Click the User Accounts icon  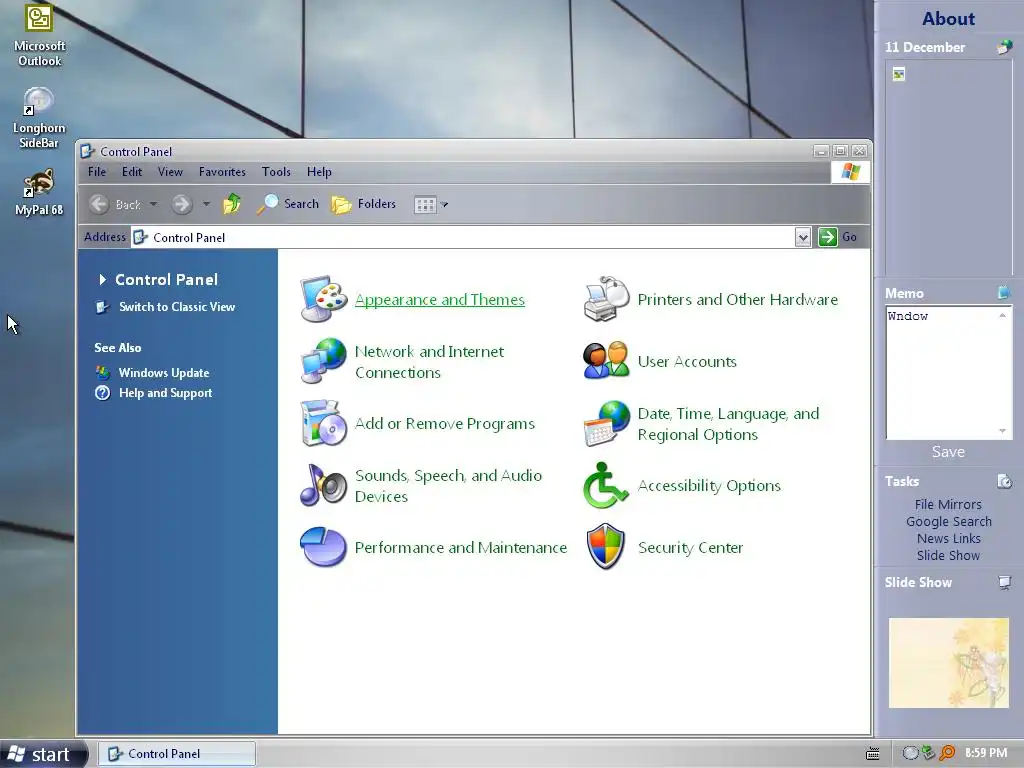pos(606,360)
